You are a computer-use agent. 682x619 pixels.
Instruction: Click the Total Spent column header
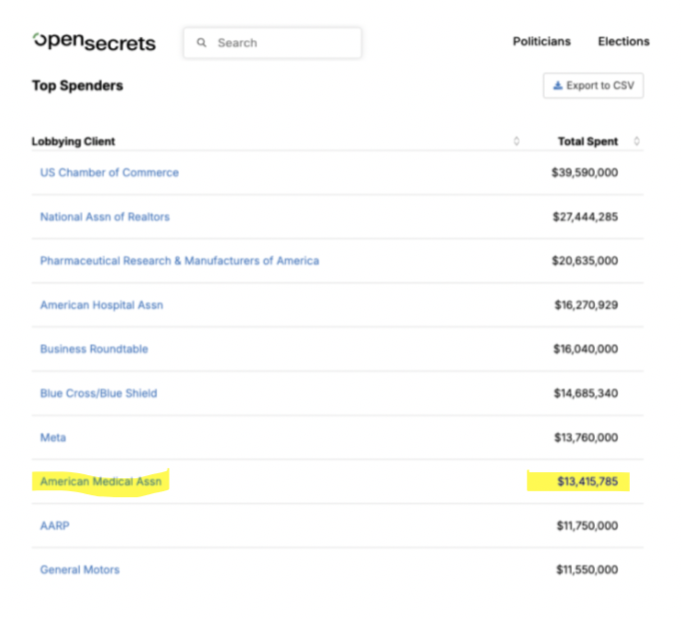coord(588,141)
